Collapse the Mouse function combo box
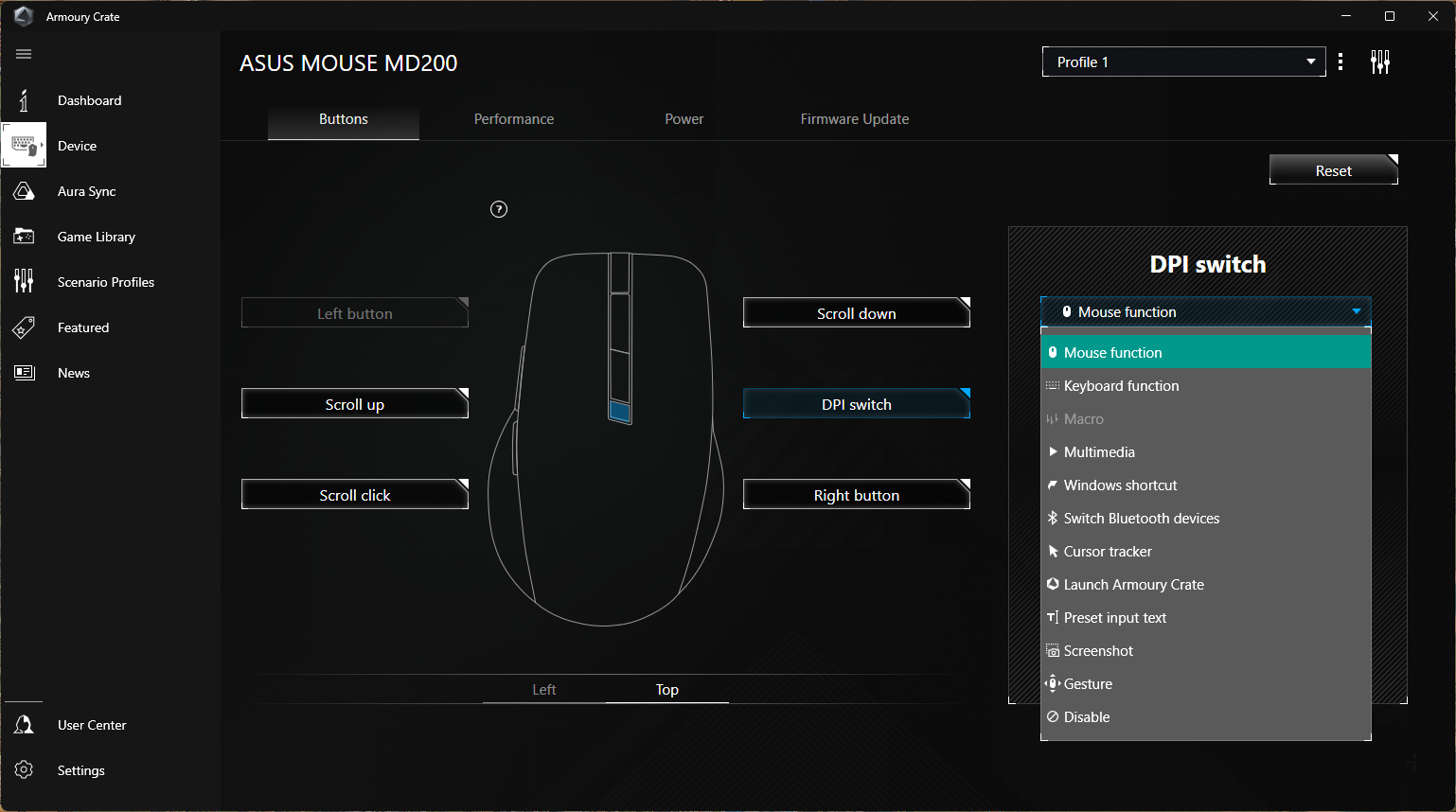The width and height of the screenshot is (1456, 812). (x=1205, y=311)
